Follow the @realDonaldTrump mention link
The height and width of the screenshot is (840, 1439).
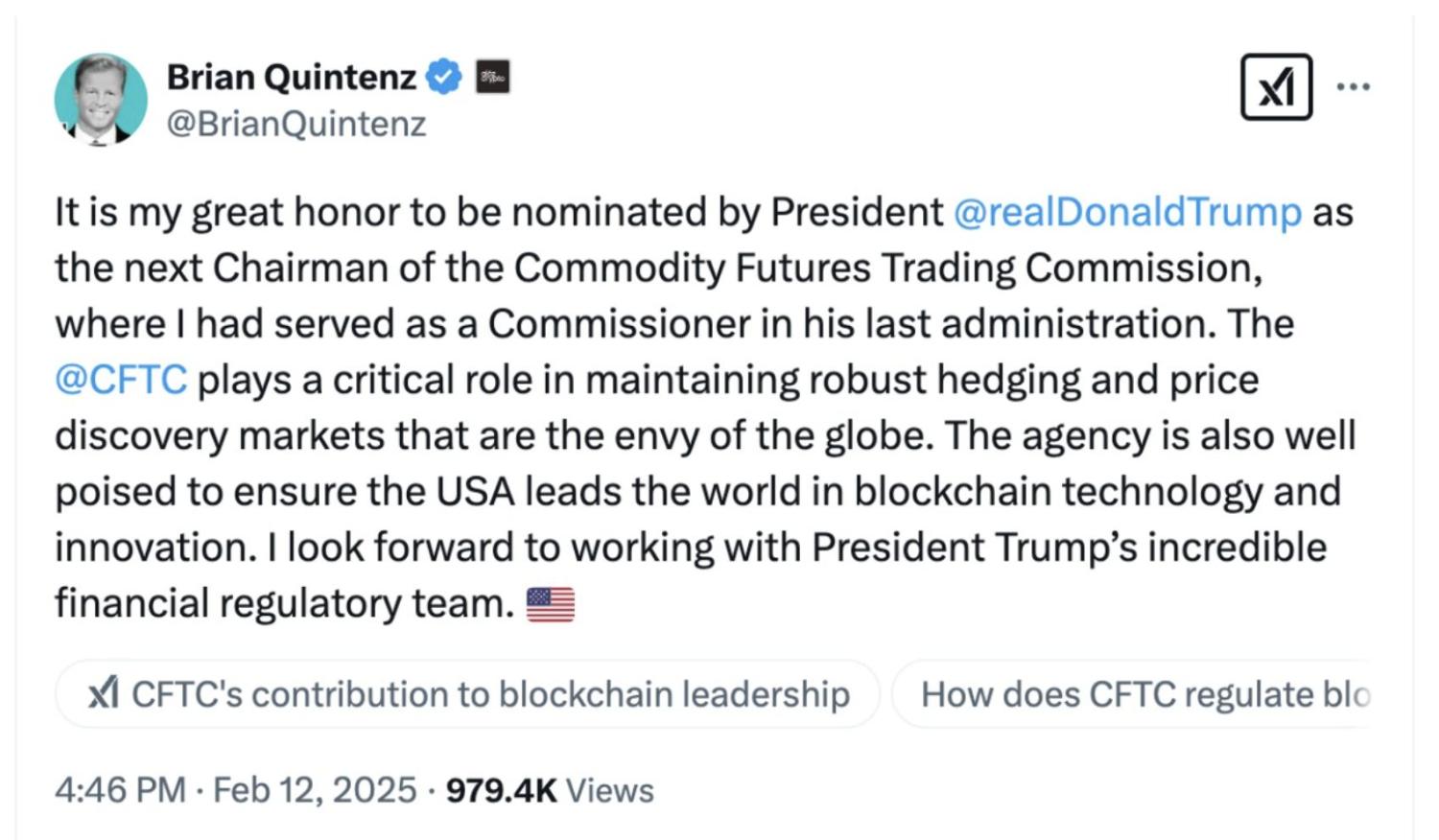coord(1127,212)
